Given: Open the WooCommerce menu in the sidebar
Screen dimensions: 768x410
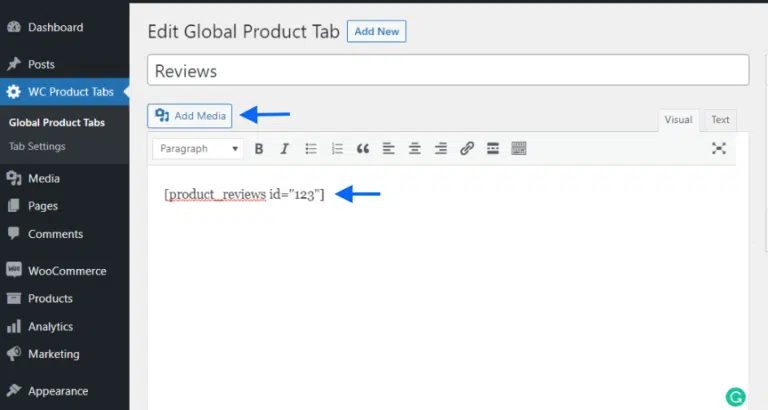Looking at the screenshot, I should coord(67,271).
